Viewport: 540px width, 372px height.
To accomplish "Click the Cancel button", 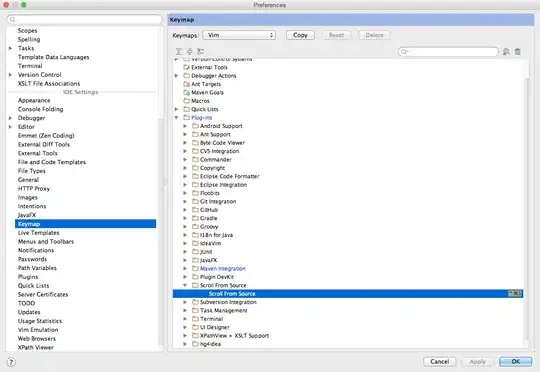I will [x=439, y=361].
